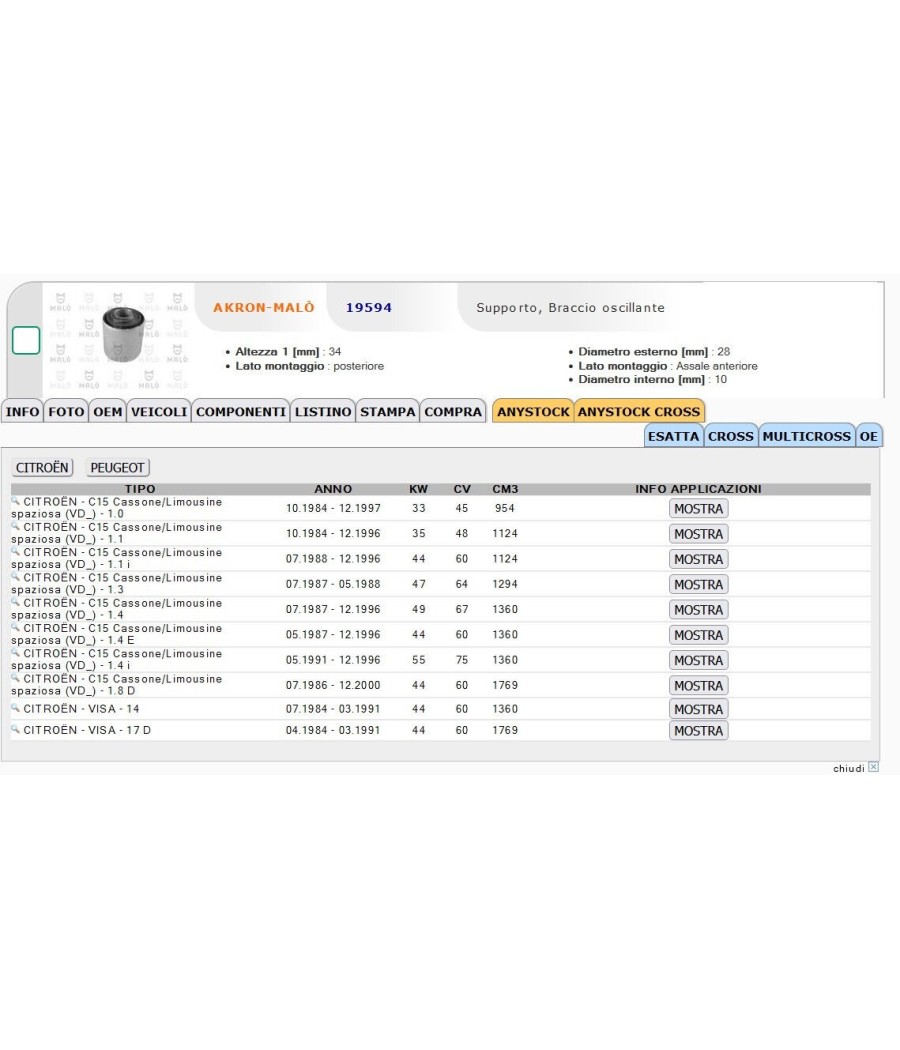Select the CROSS tab
900x1050 pixels.
click(731, 436)
